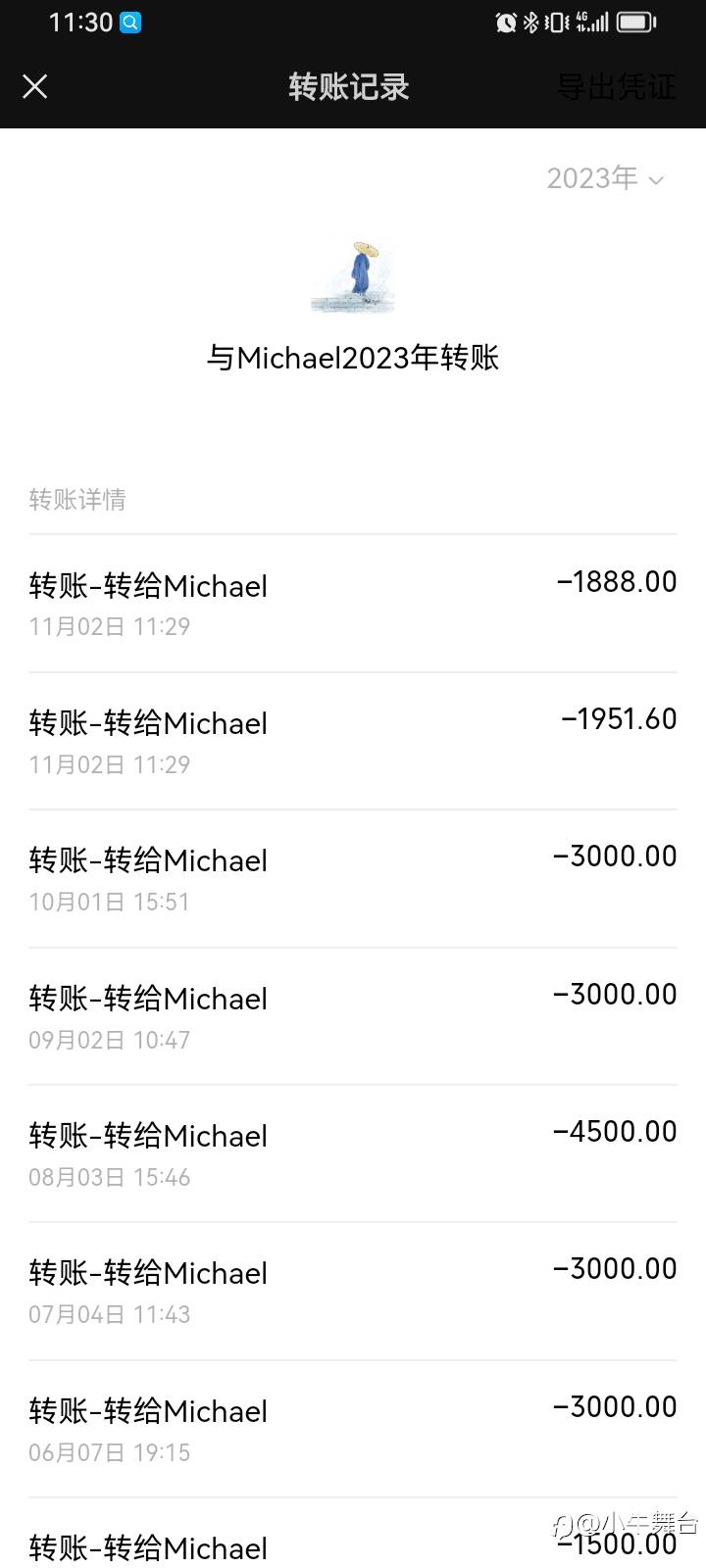Viewport: 706px width, 1568px height.
Task: Tap the alarm clock status icon
Action: tap(506, 22)
